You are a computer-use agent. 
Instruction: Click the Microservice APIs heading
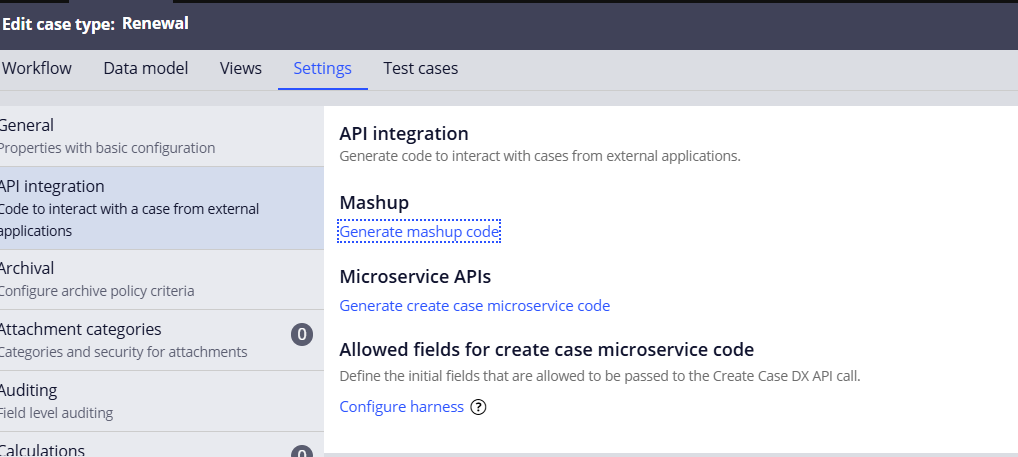tap(415, 276)
